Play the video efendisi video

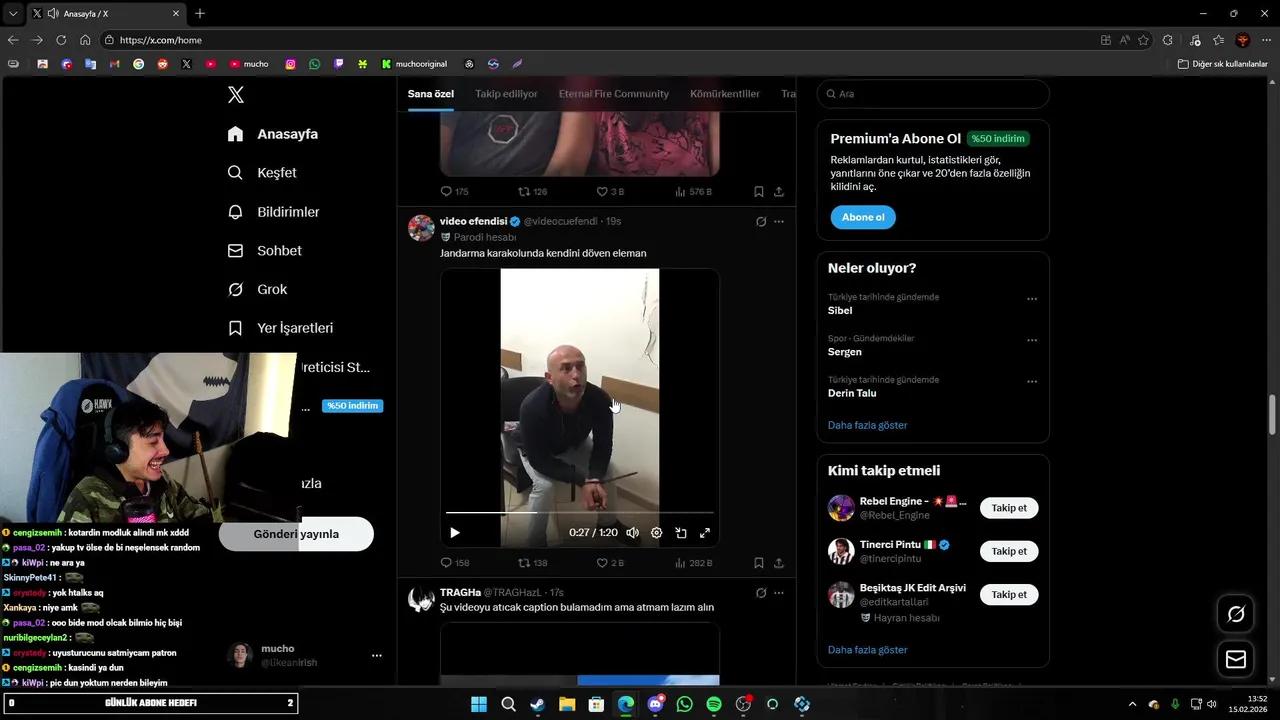[455, 533]
